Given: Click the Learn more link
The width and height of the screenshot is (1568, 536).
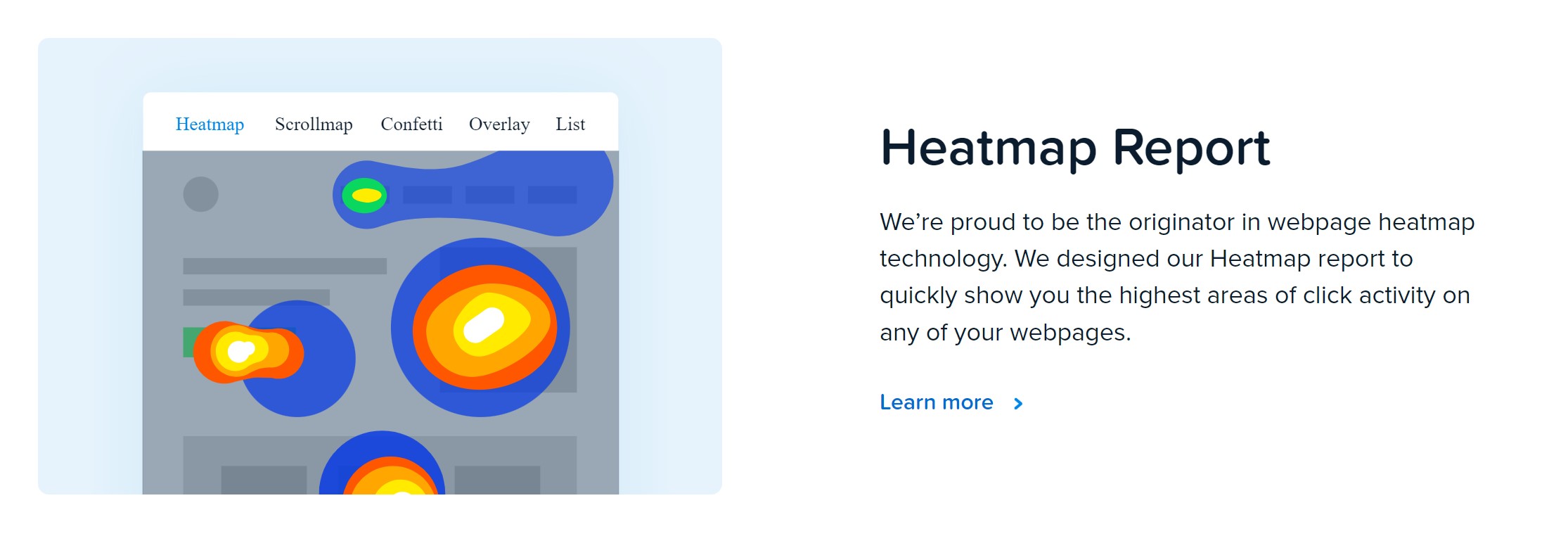Looking at the screenshot, I should pyautogui.click(x=936, y=402).
